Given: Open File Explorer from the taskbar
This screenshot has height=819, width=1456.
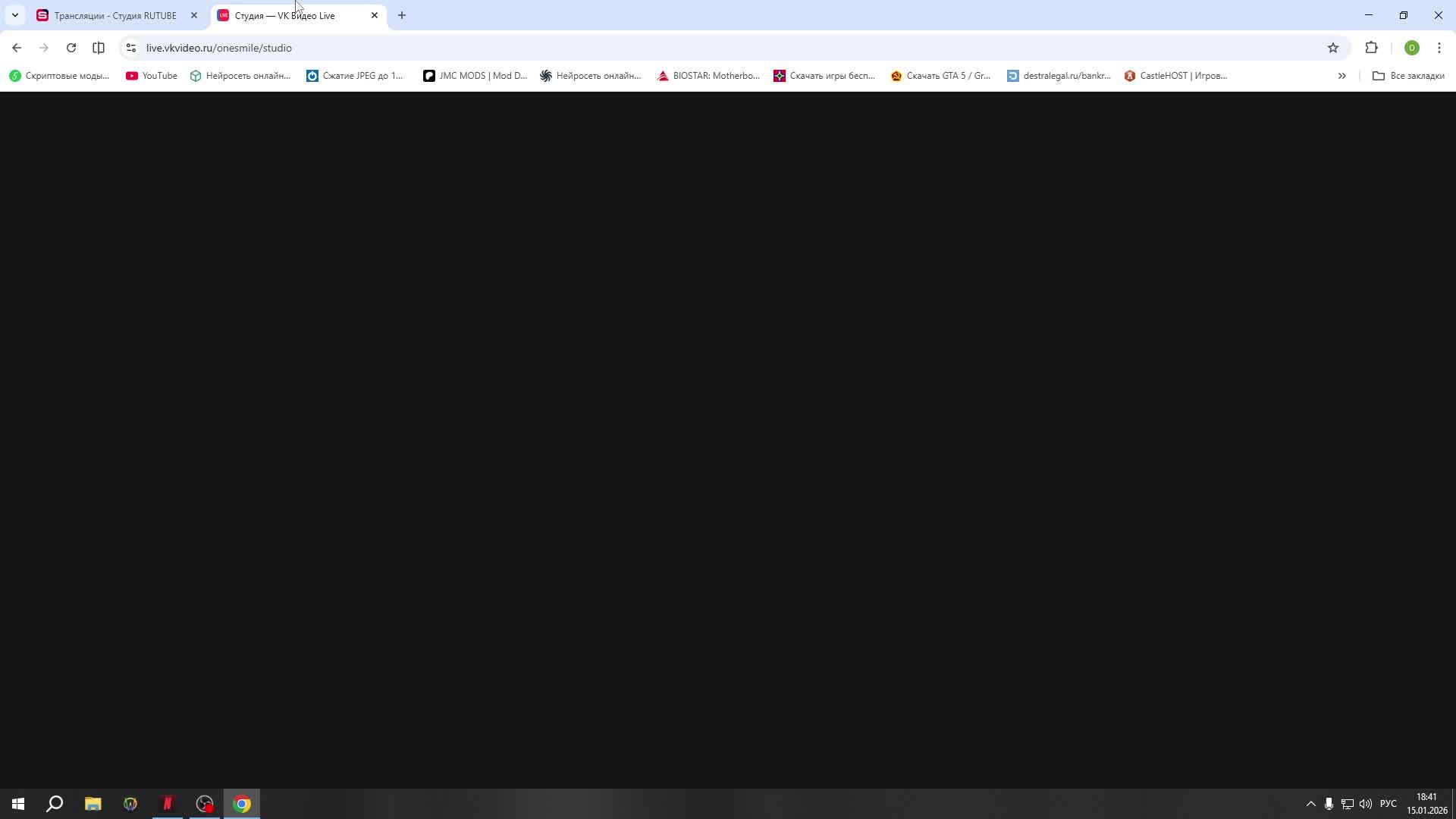Looking at the screenshot, I should click(93, 804).
